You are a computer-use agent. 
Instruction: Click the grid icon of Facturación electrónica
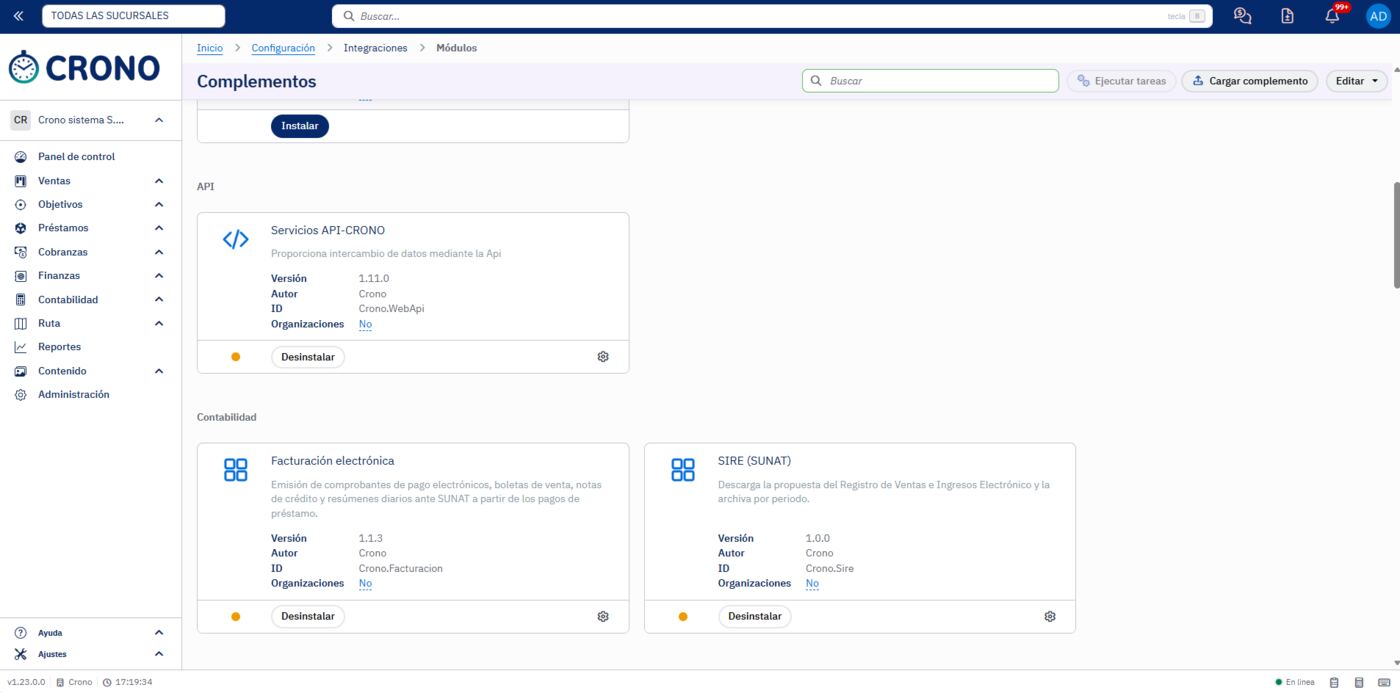(x=236, y=470)
